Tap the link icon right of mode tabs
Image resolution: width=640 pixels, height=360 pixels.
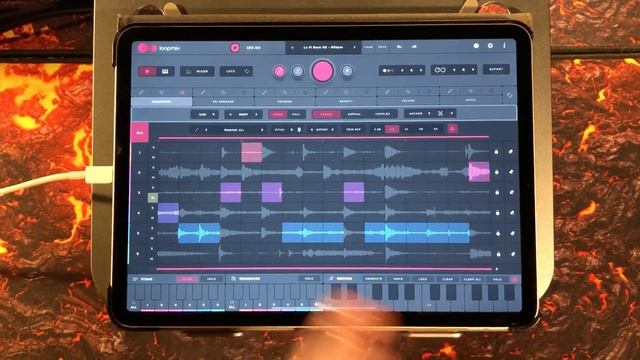click(510, 95)
